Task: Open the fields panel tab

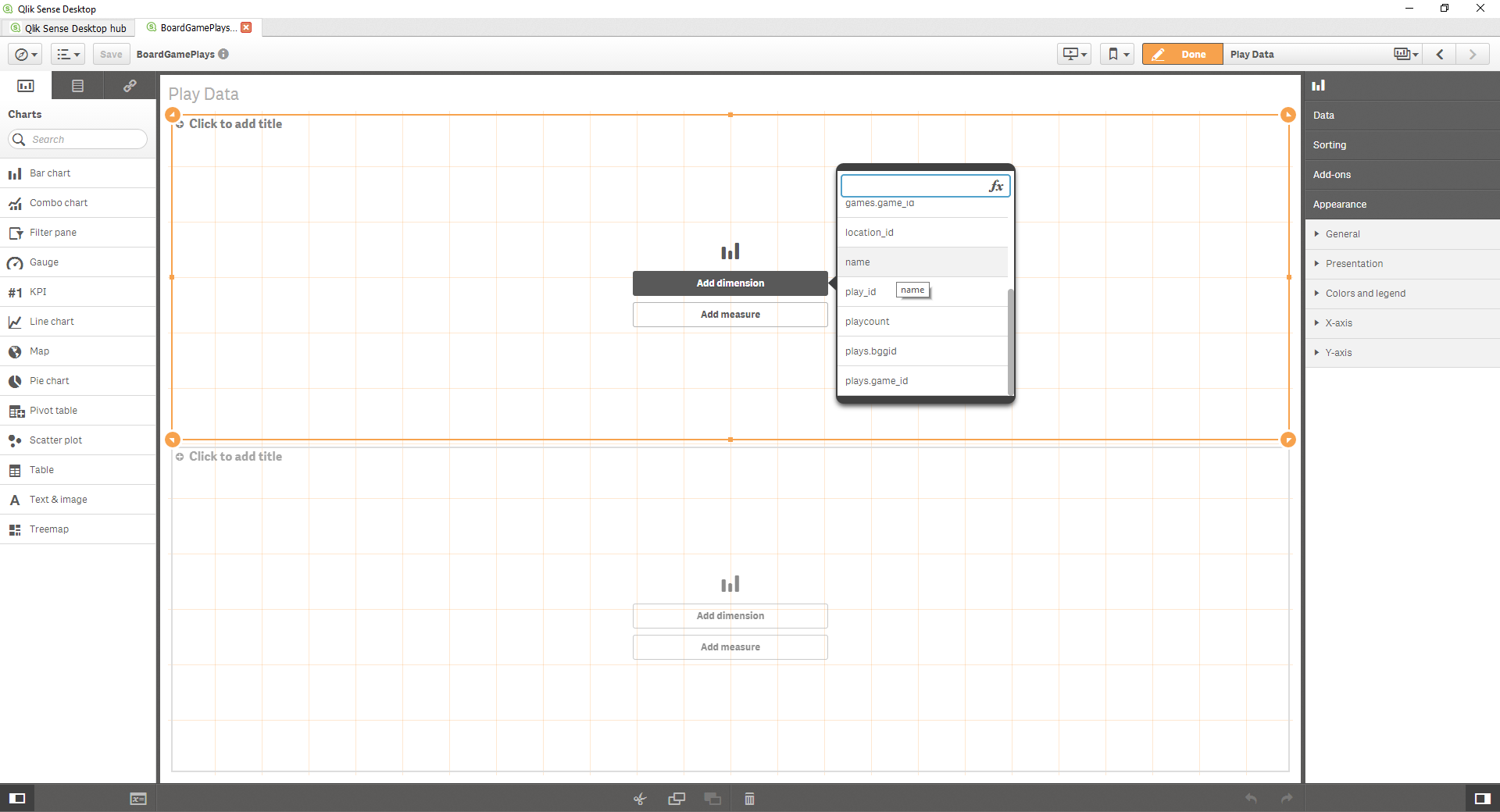Action: [x=77, y=86]
